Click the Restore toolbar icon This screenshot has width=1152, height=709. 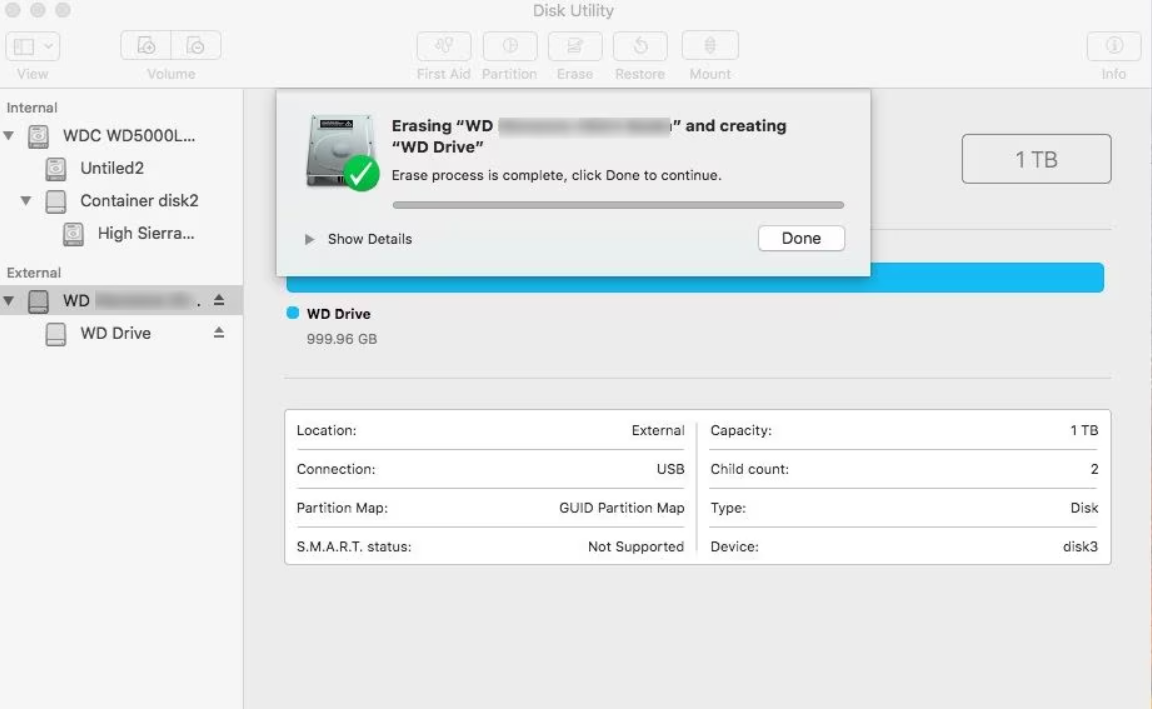click(x=640, y=46)
